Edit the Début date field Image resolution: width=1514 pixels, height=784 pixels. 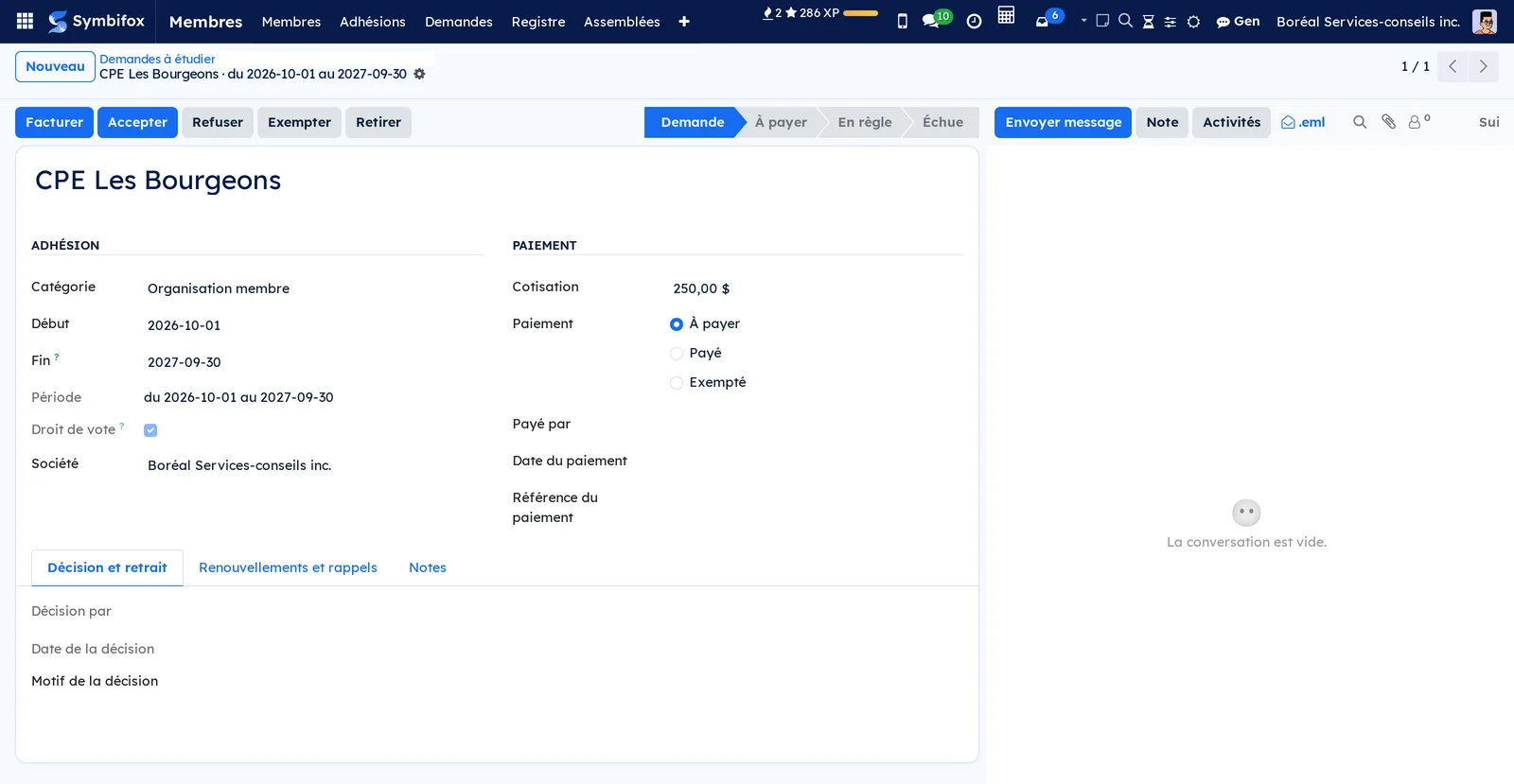(312, 325)
